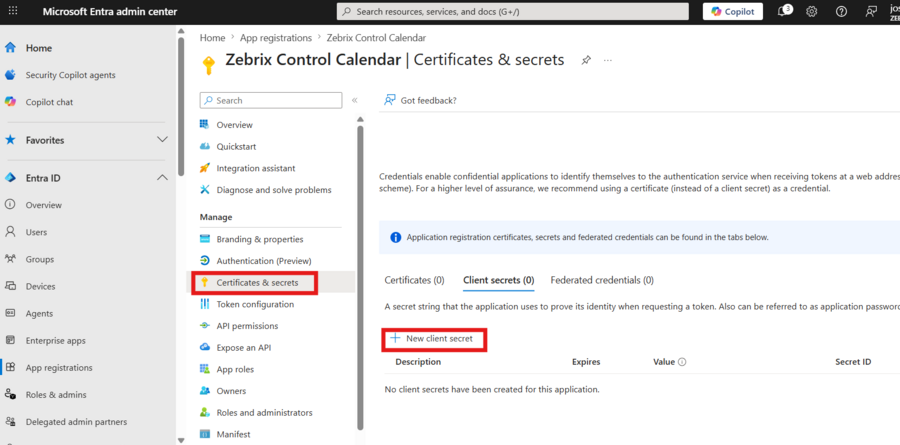Open Agents in the left navigation
This screenshot has width=900, height=445.
[x=39, y=314]
